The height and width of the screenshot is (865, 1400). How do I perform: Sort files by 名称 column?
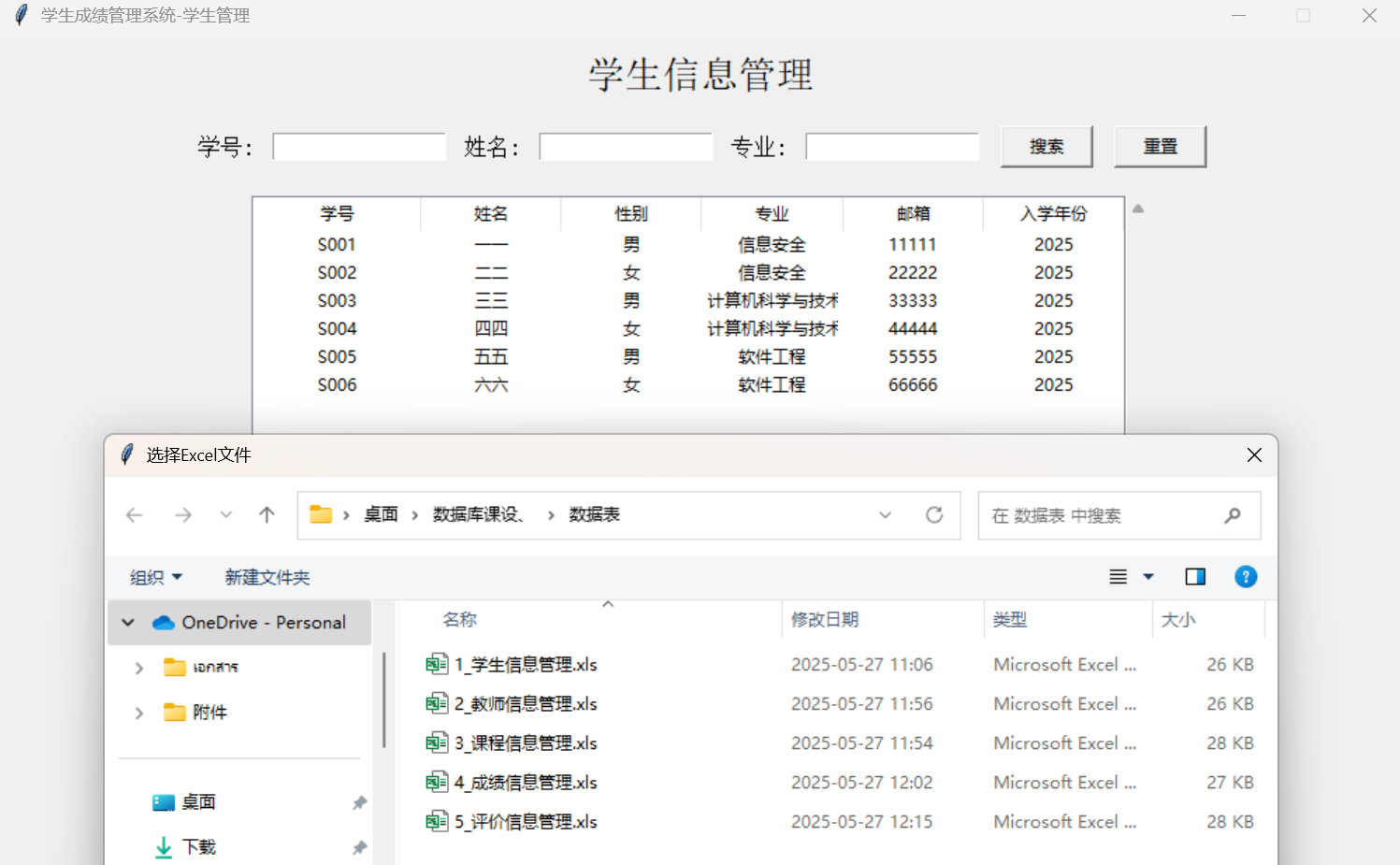[x=460, y=619]
